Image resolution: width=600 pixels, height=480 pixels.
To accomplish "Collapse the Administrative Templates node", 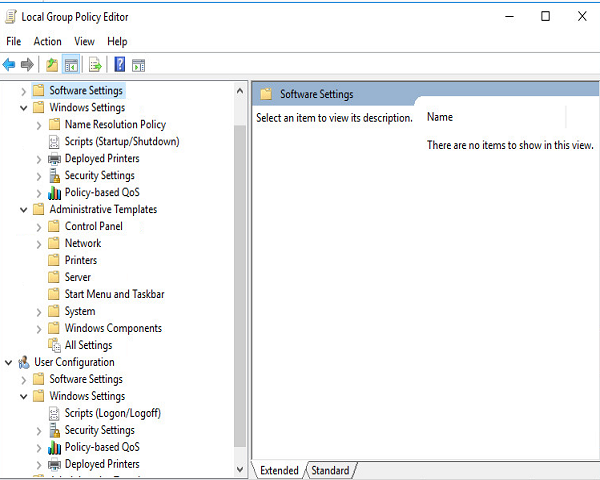I will pyautogui.click(x=24, y=210).
